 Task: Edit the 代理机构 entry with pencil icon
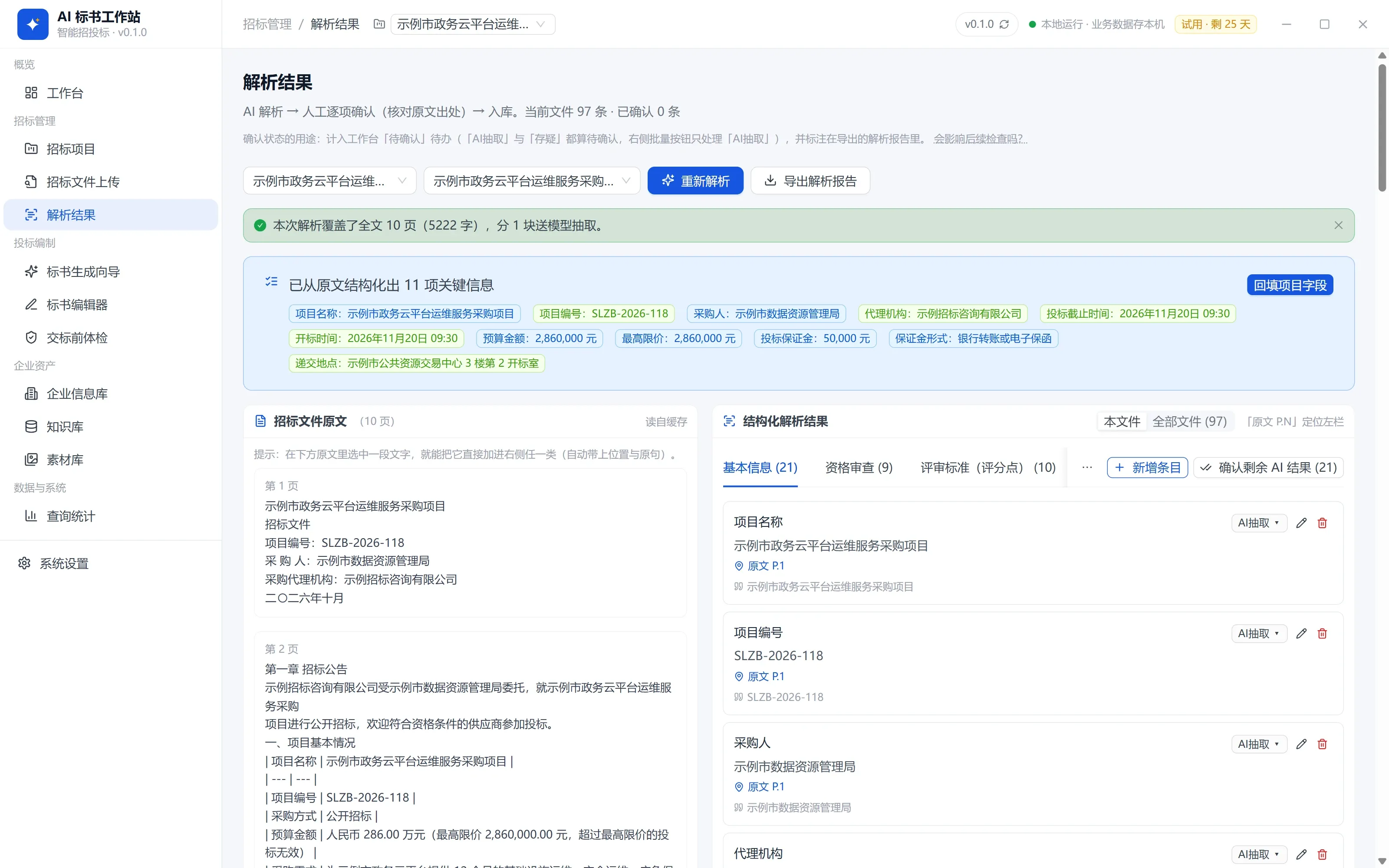pyautogui.click(x=1301, y=854)
